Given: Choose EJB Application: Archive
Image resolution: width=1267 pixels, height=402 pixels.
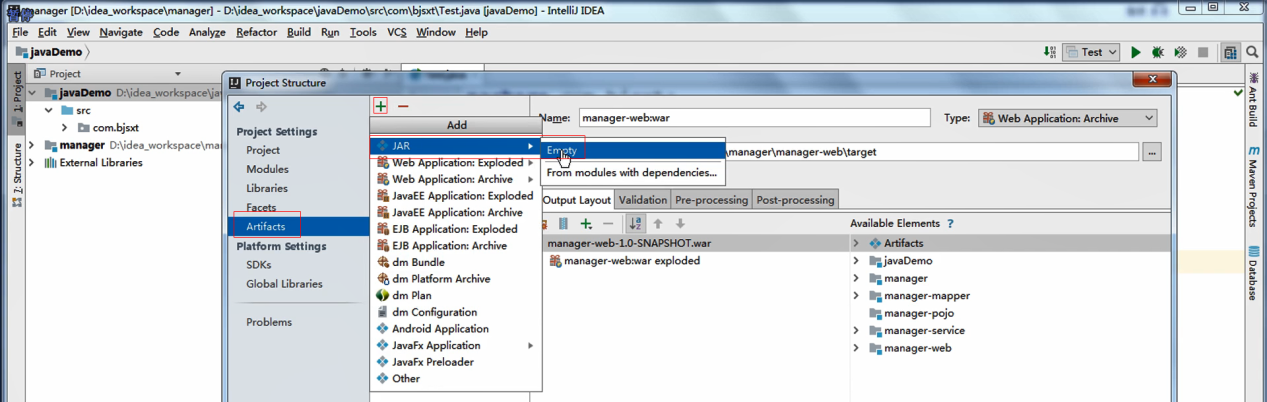Looking at the screenshot, I should click(456, 245).
